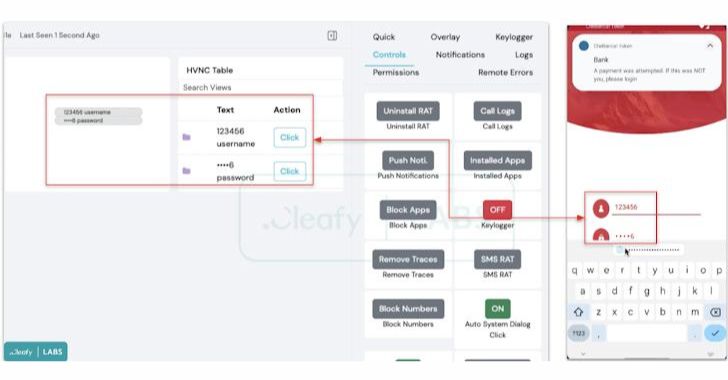The image size is (728, 380).
Task: Click the username row folder icon
Action: 187,137
